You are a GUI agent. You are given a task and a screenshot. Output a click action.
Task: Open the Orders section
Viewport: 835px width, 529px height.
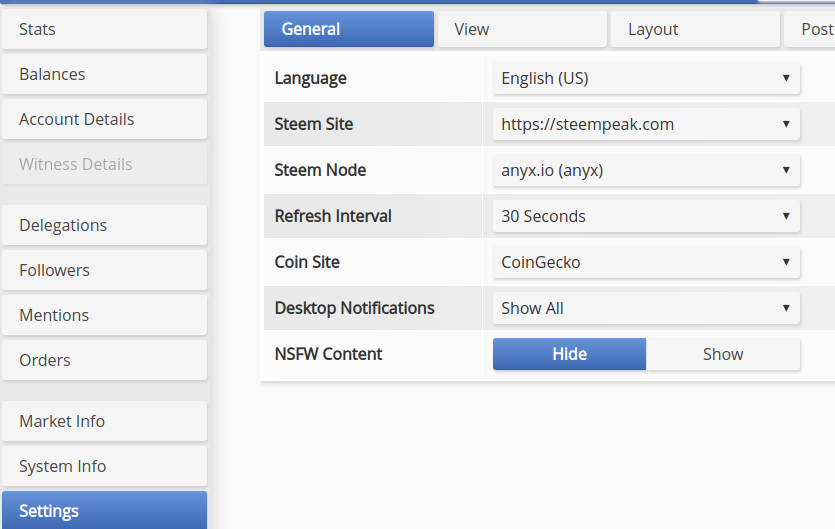point(104,360)
